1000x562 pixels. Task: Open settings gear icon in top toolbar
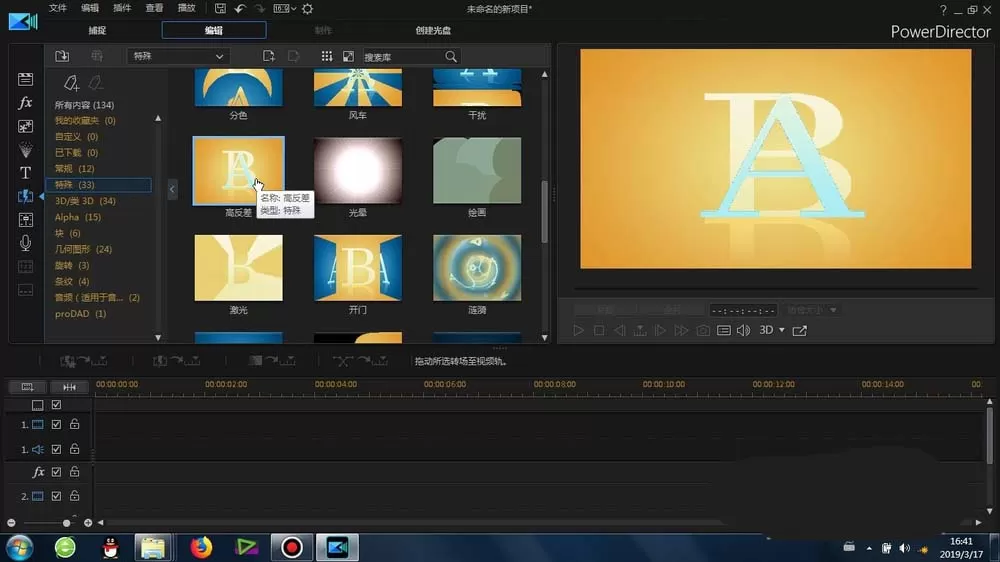click(307, 9)
